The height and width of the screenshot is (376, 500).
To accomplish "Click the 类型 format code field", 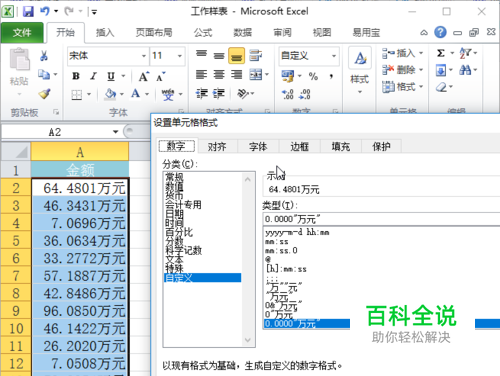I will (381, 219).
